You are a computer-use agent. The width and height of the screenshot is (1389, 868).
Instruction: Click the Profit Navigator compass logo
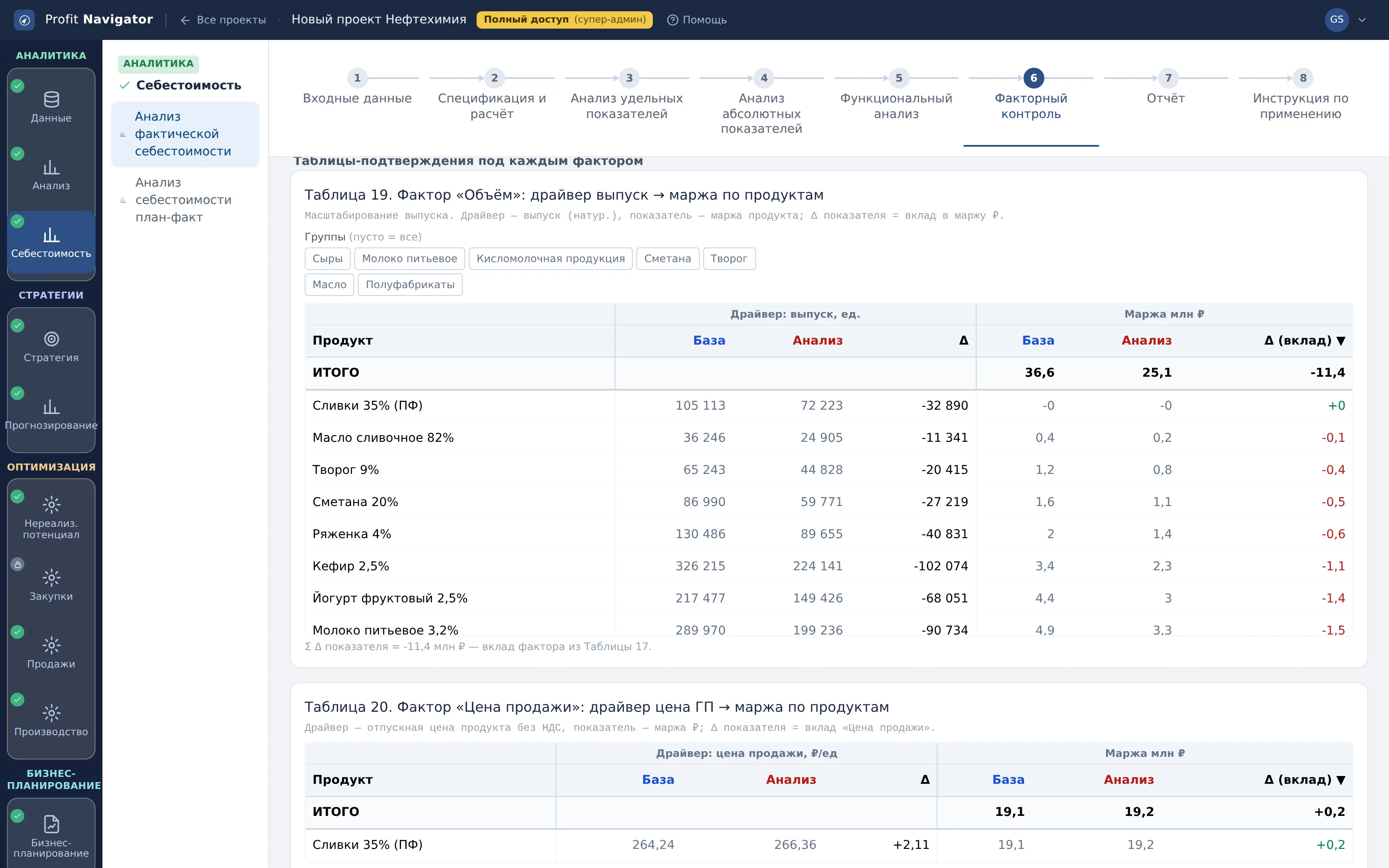tap(24, 20)
